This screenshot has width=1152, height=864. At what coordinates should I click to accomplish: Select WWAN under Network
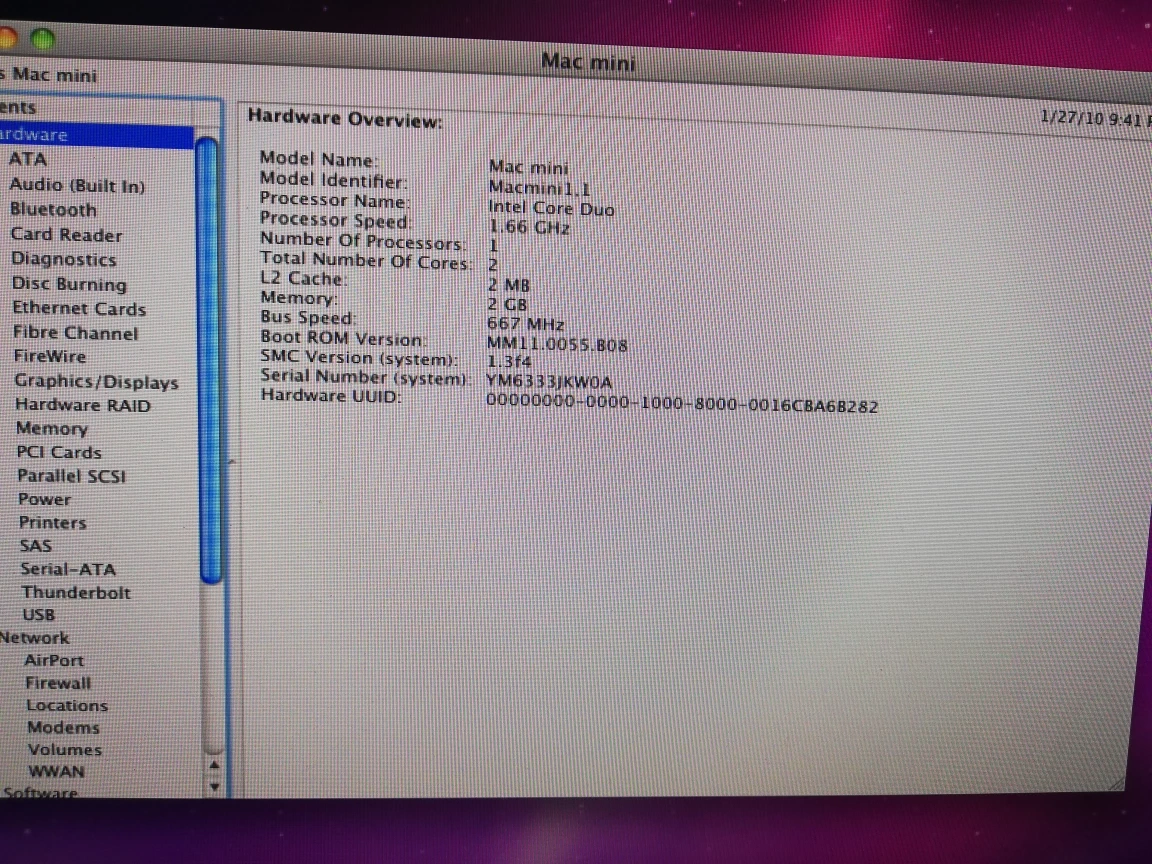[x=57, y=772]
